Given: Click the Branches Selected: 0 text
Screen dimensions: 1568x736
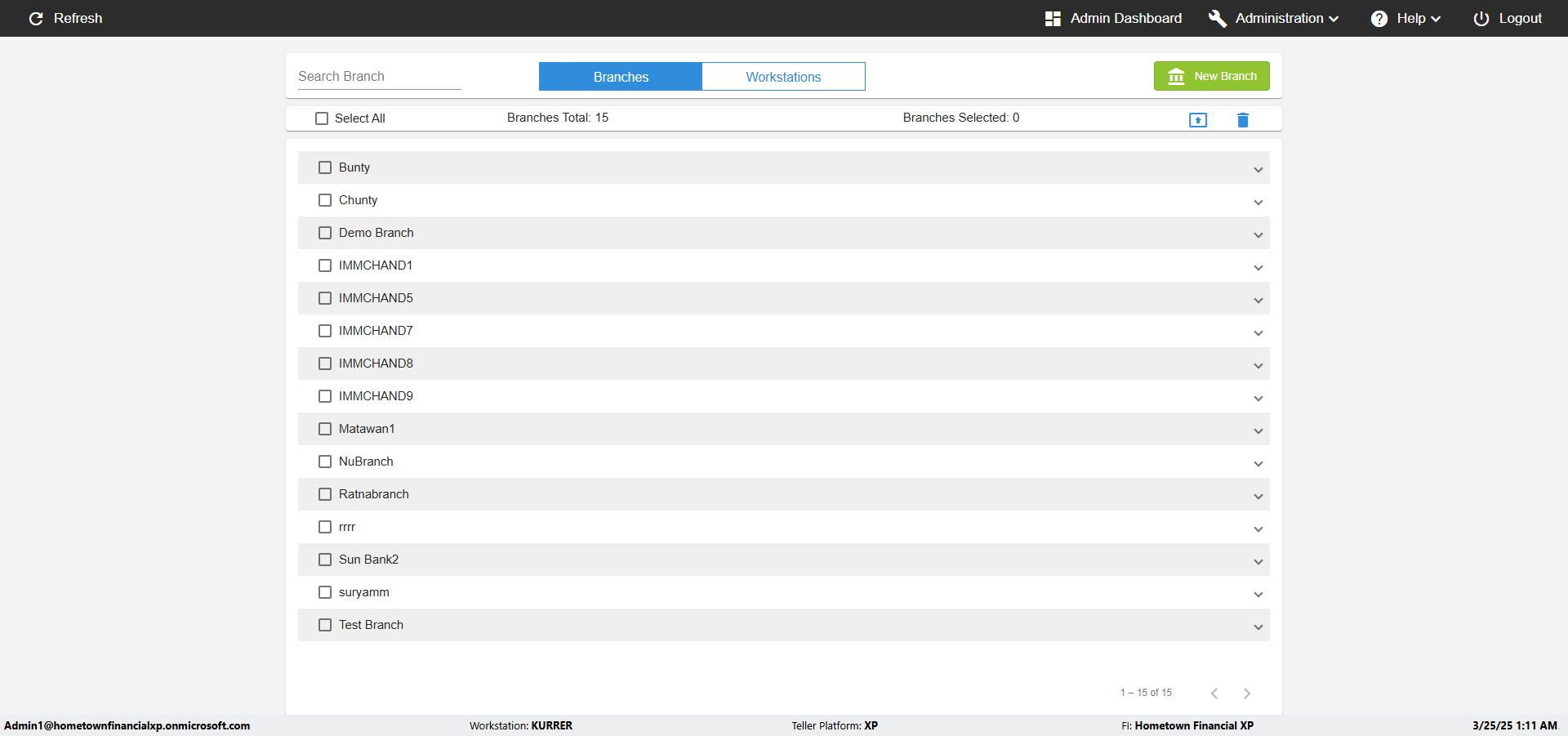Looking at the screenshot, I should coord(961,118).
